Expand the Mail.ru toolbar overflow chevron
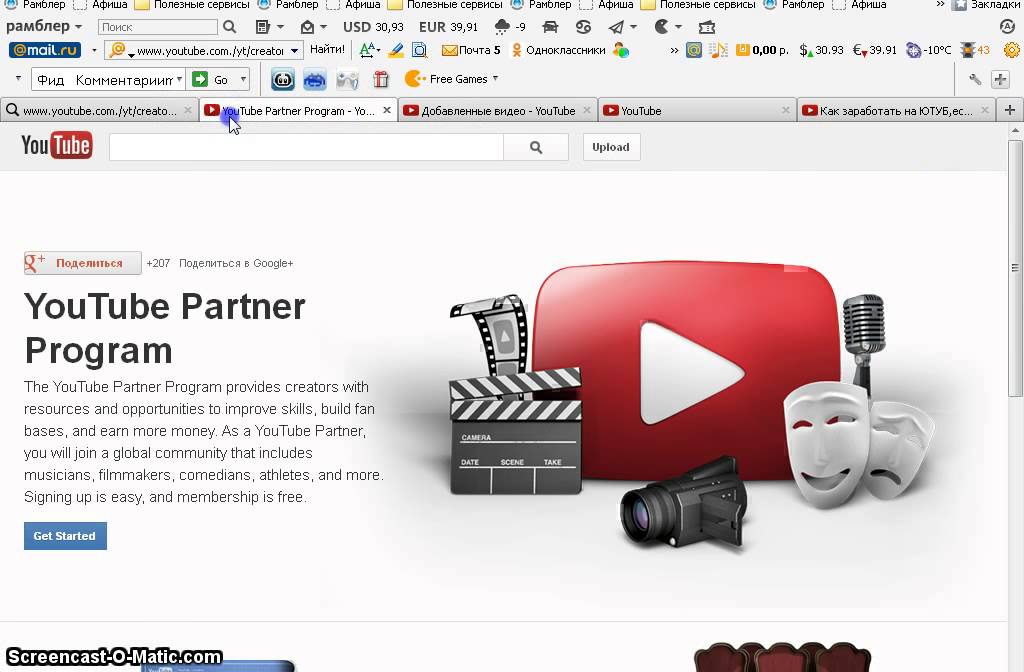Viewport: 1024px width, 672px height. point(674,50)
